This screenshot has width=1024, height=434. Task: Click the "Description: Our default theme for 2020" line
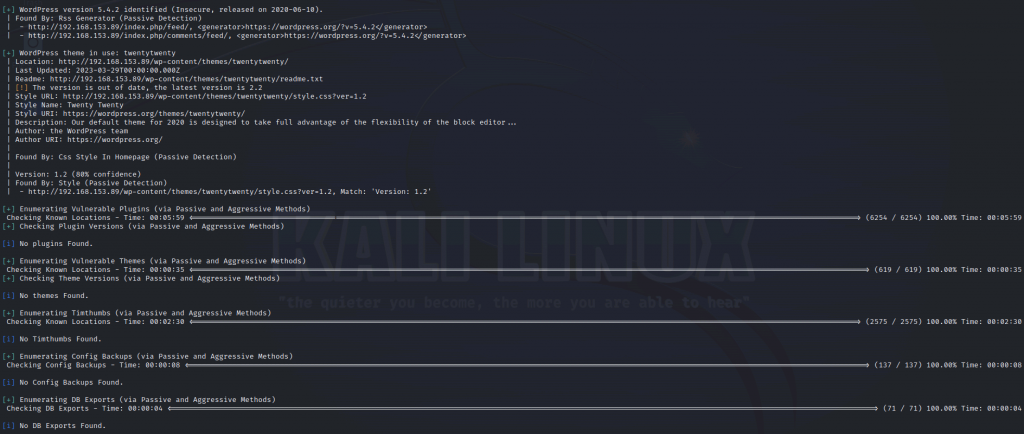tap(266, 122)
